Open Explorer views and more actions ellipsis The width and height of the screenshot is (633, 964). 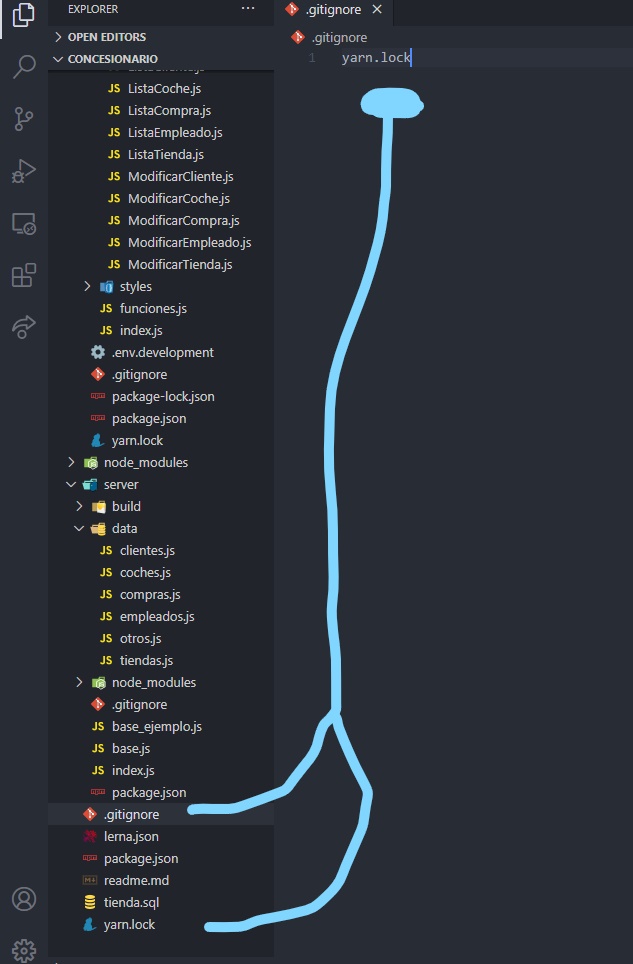pos(248,9)
